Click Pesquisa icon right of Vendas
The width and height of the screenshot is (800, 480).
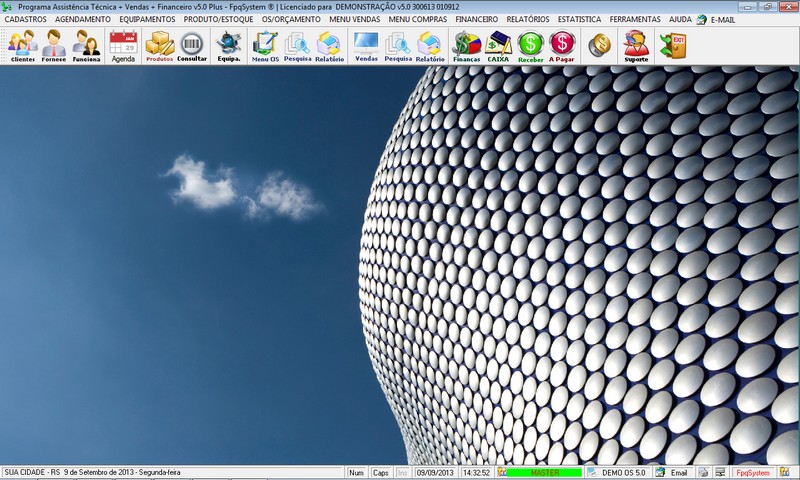click(x=398, y=46)
